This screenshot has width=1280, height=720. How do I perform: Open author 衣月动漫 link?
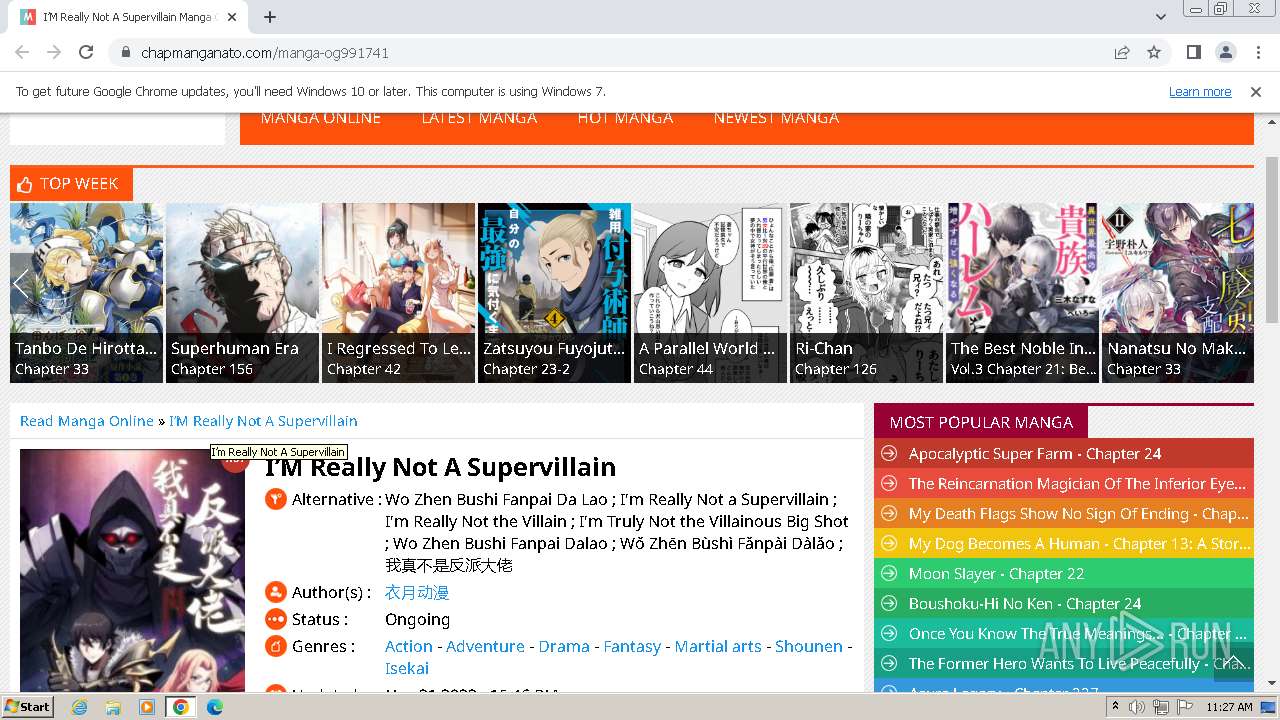[x=417, y=593]
